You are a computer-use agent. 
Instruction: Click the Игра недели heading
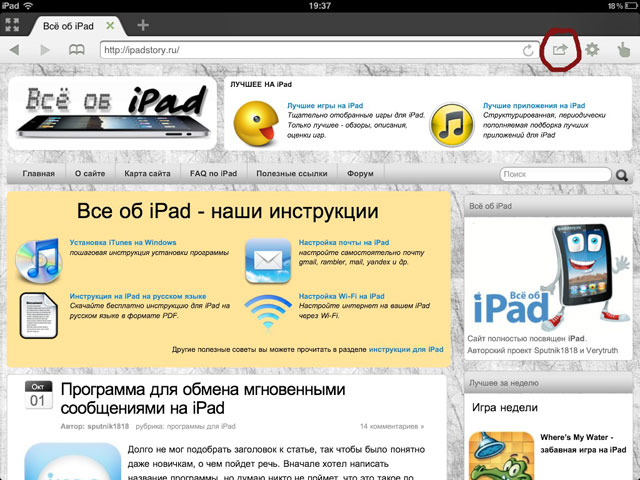click(504, 407)
